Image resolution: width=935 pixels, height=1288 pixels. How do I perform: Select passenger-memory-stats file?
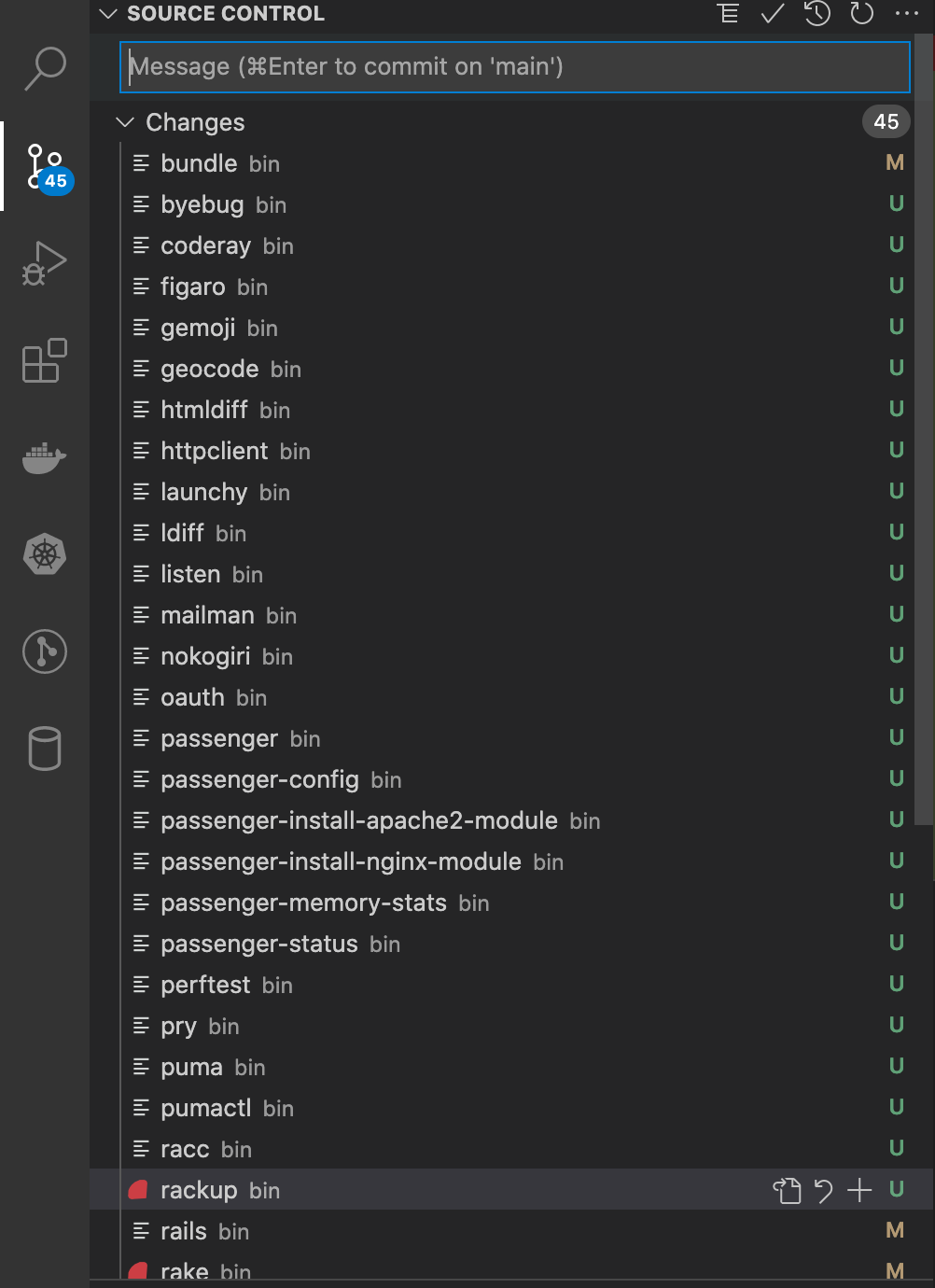(511, 903)
